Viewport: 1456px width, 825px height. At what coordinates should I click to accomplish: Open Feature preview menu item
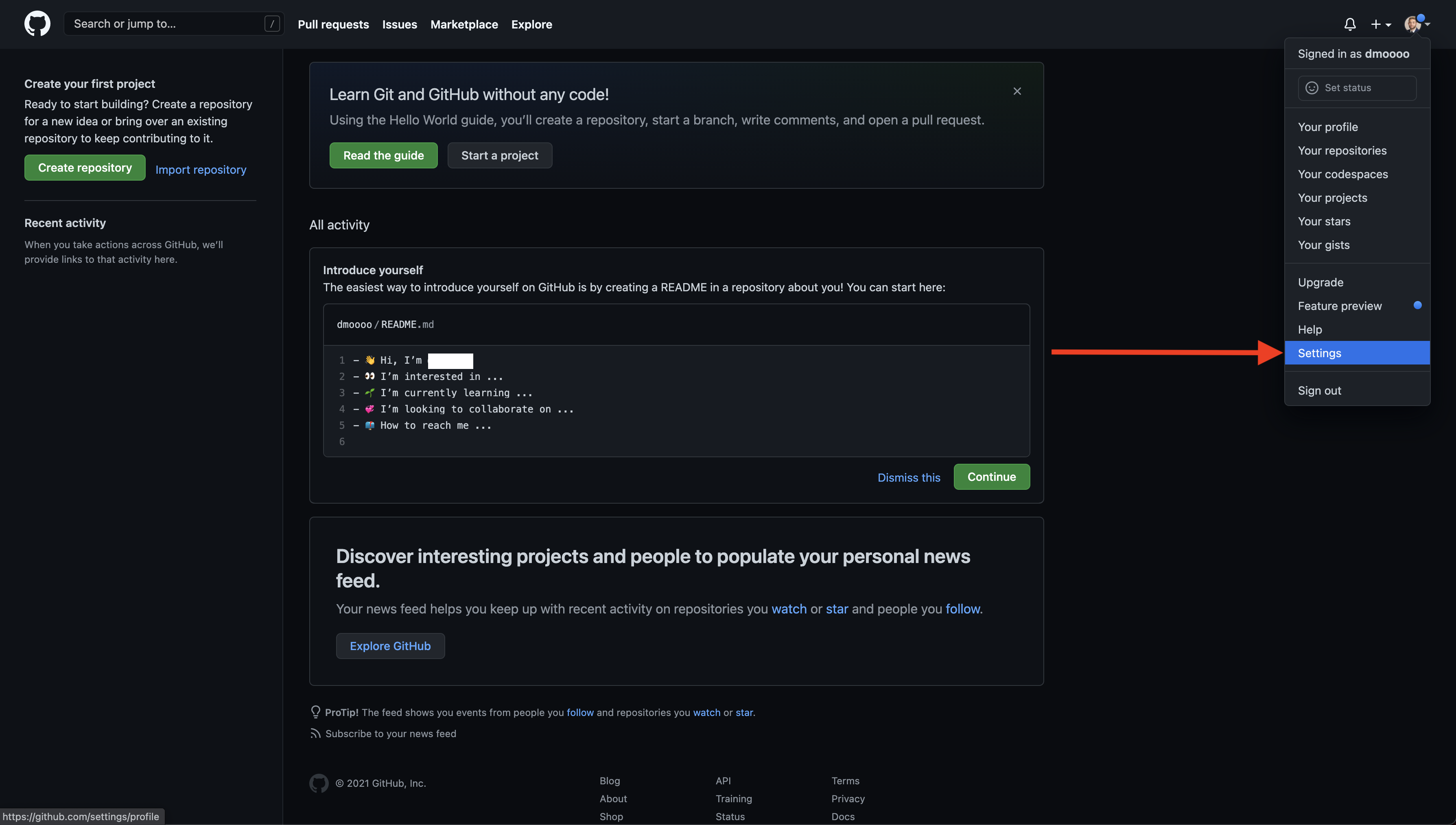pos(1357,306)
